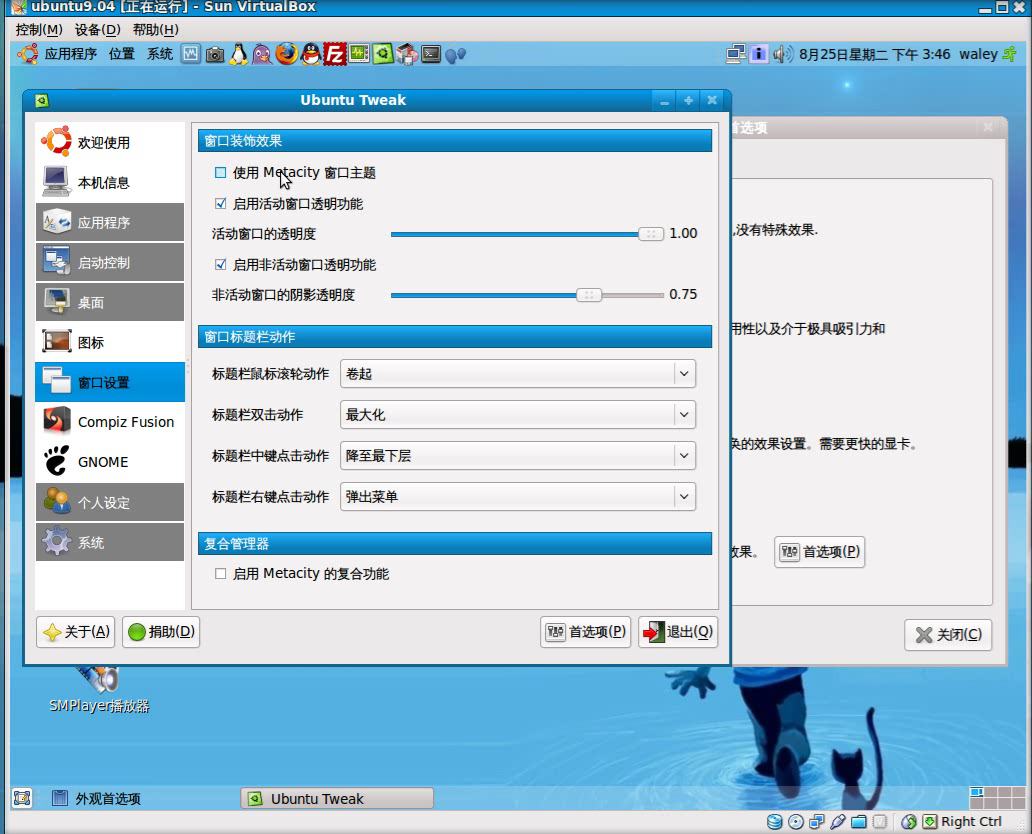
Task: Click the blue info tray icon
Action: 759,54
